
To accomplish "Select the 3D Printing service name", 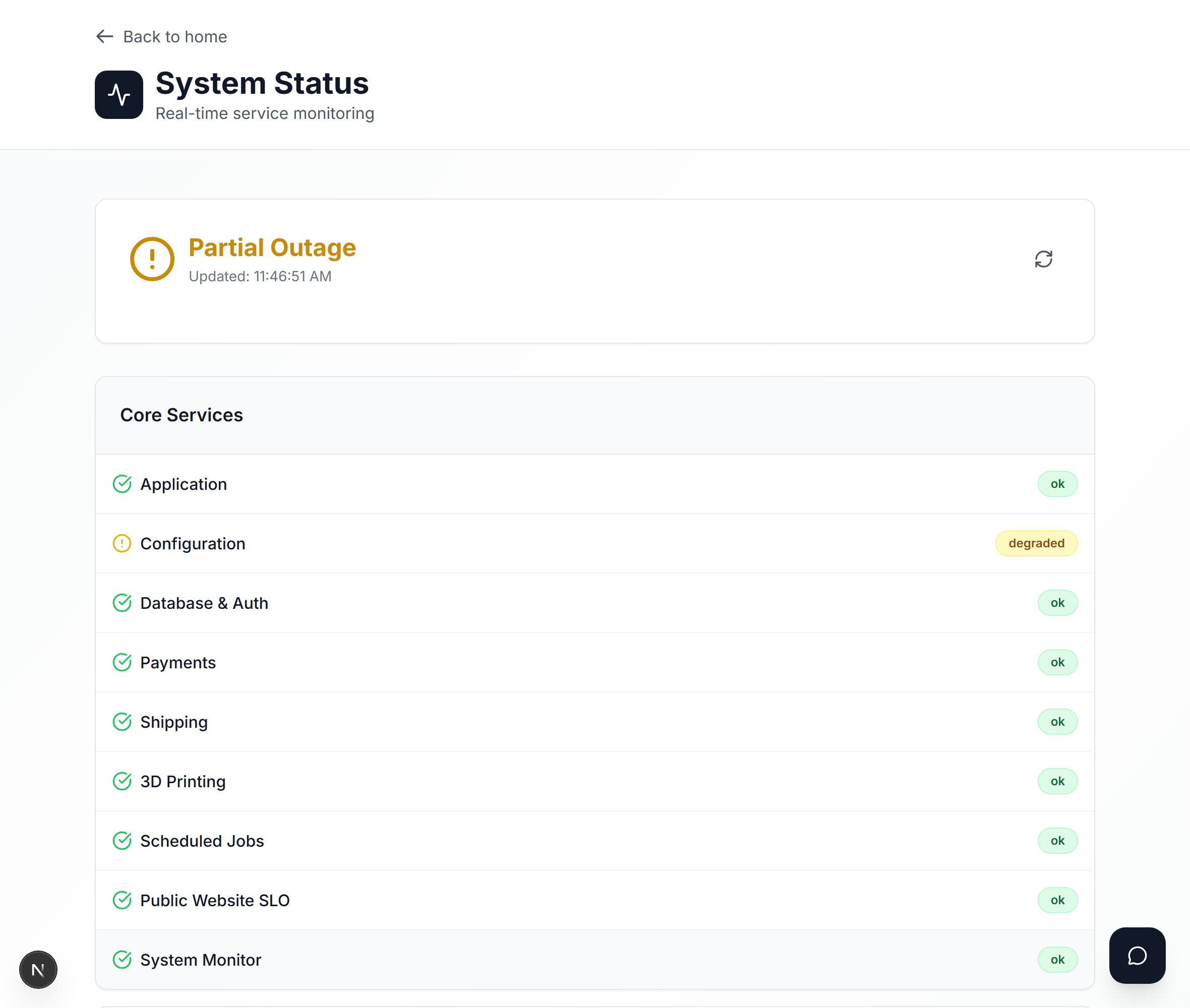I will [183, 782].
